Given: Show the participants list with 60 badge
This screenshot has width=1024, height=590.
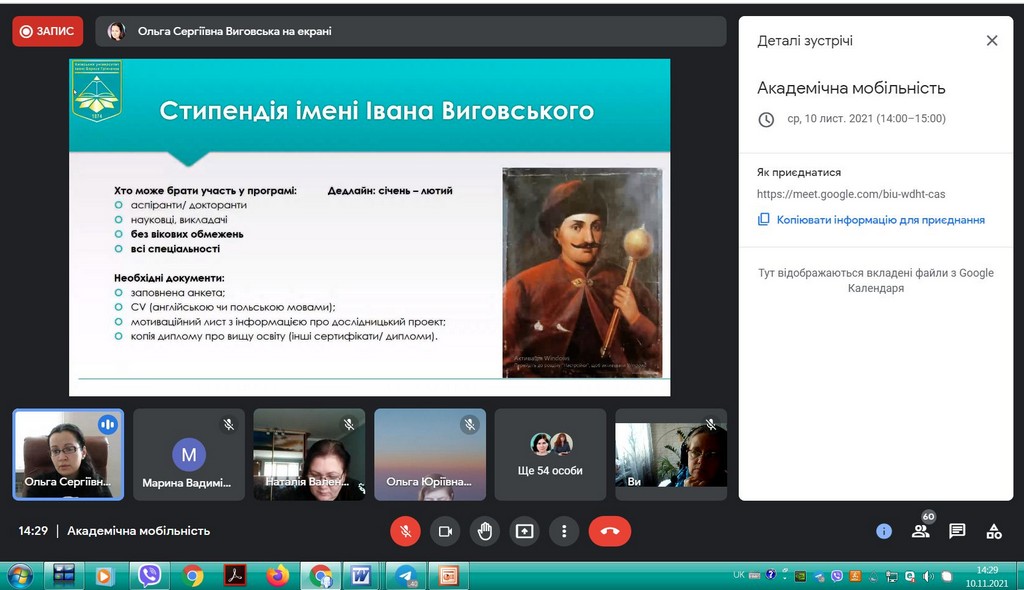Looking at the screenshot, I should point(921,531).
